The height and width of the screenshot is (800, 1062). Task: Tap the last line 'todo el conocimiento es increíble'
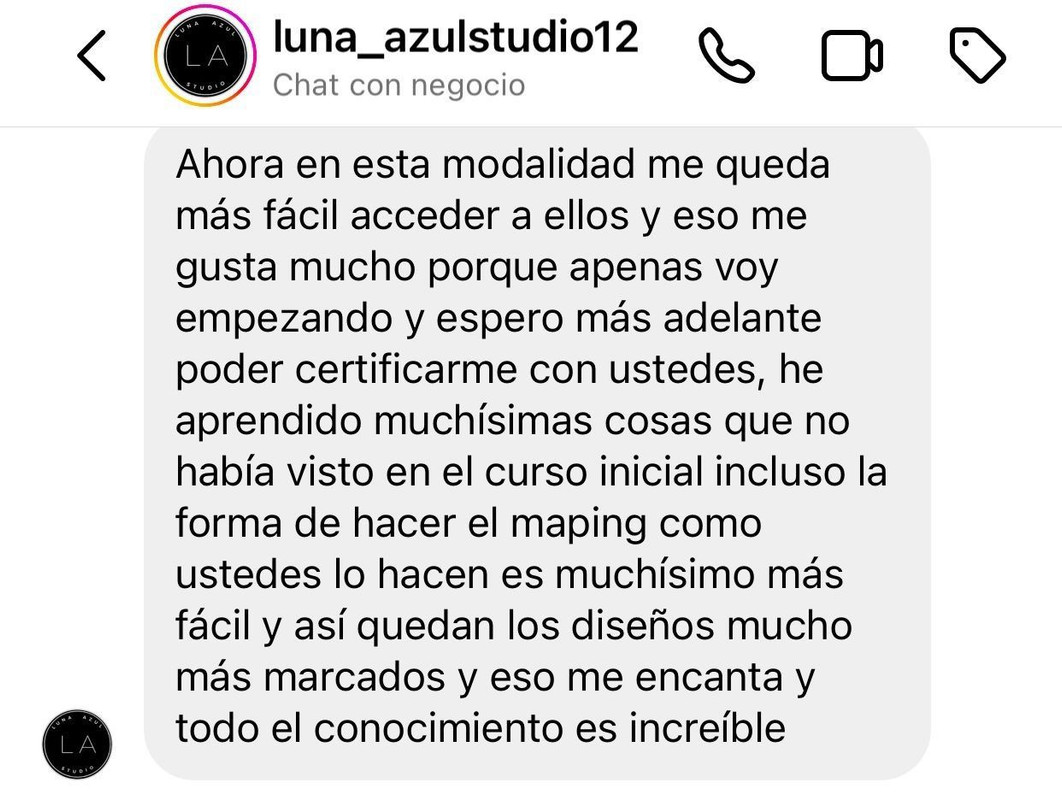[x=481, y=729]
